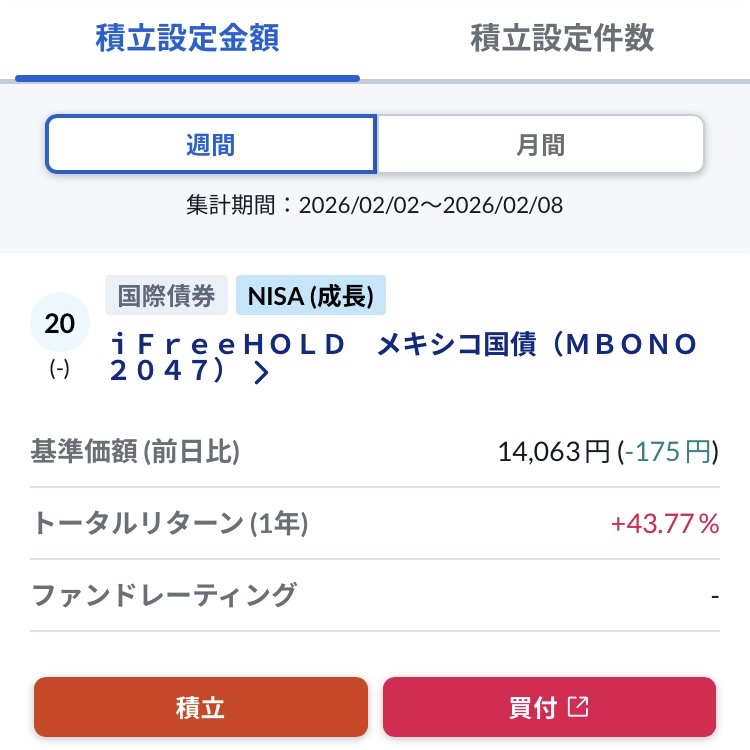Viewport: 750px width, 750px height.
Task: Open the 積立設定件数 tab
Action: (562, 38)
